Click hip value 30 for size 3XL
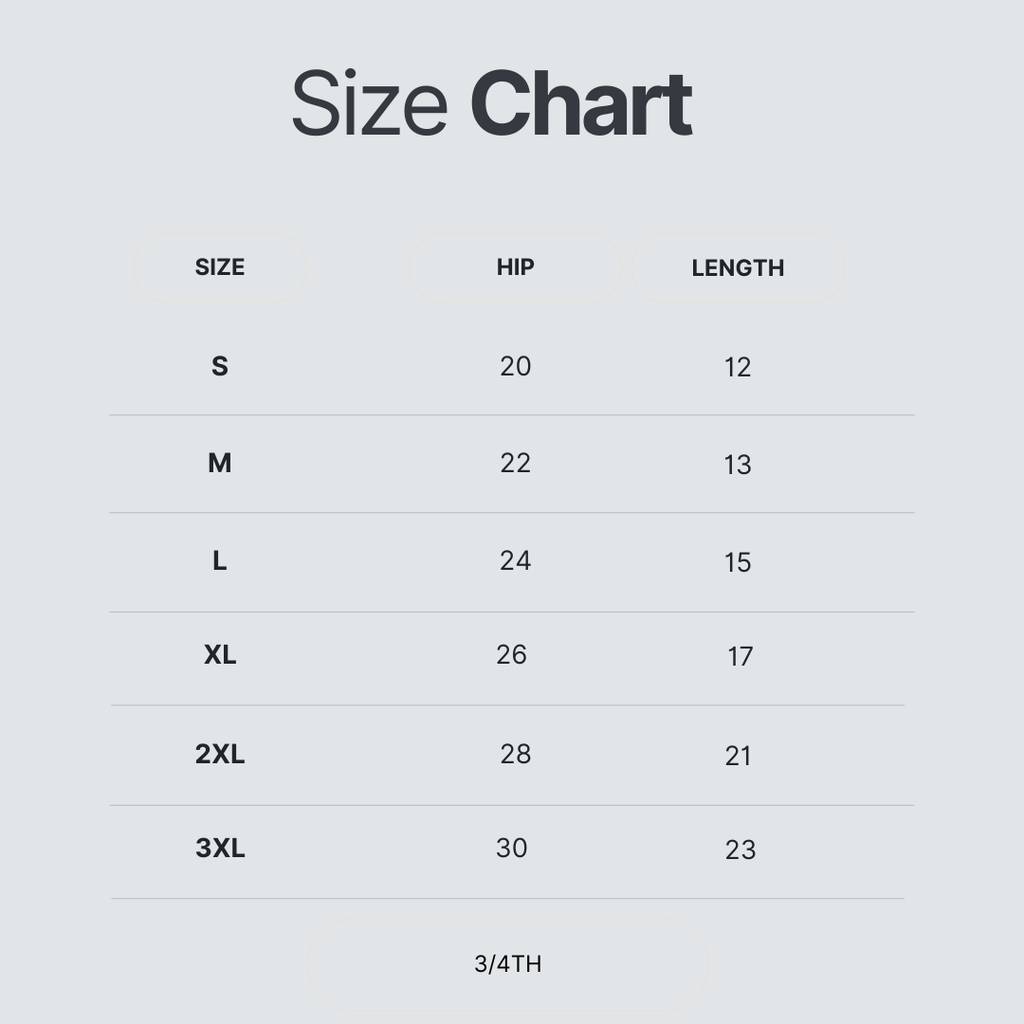 pyautogui.click(x=511, y=848)
